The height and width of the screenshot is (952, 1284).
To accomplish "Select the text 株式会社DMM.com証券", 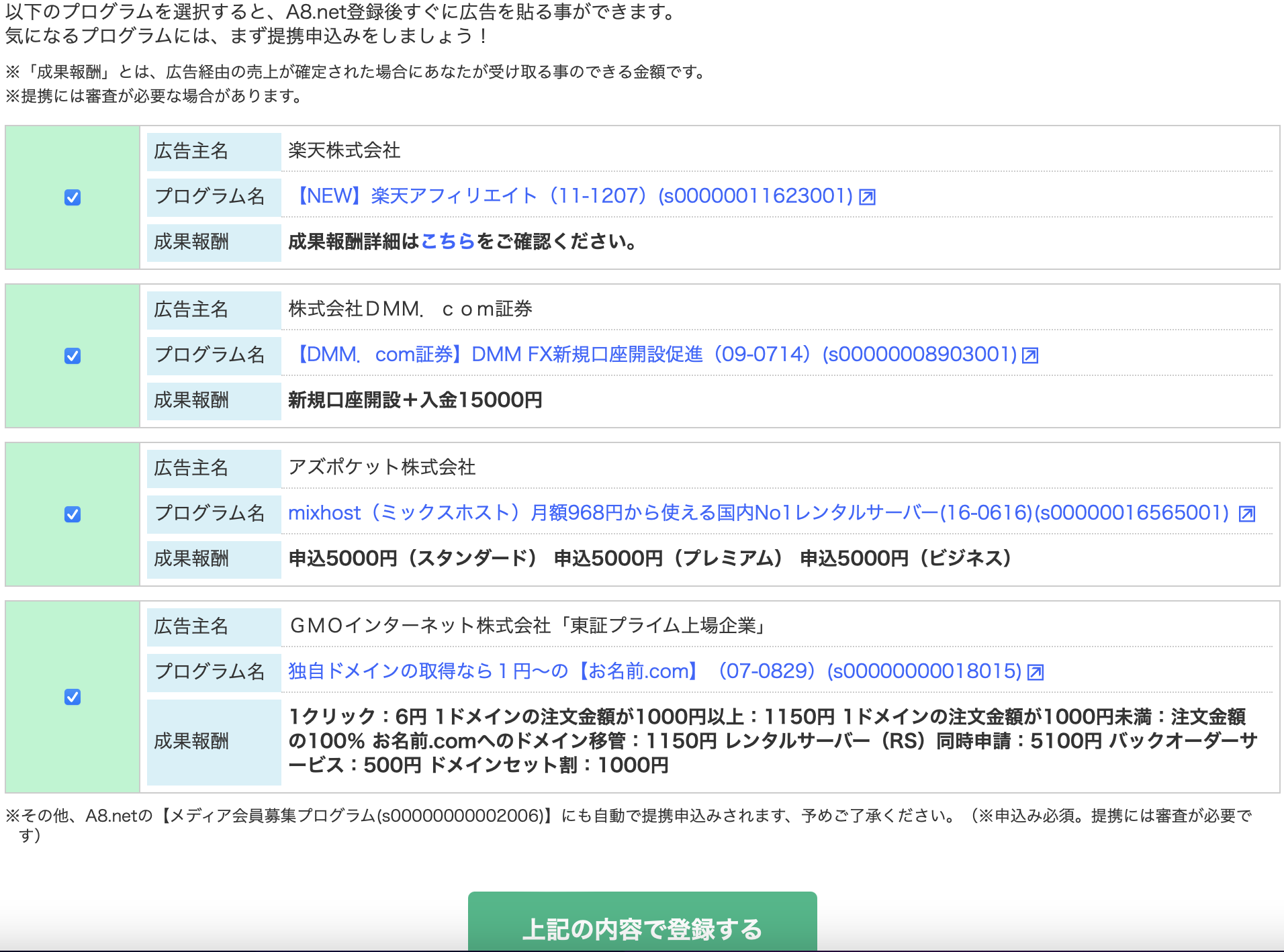I will pyautogui.click(x=410, y=309).
